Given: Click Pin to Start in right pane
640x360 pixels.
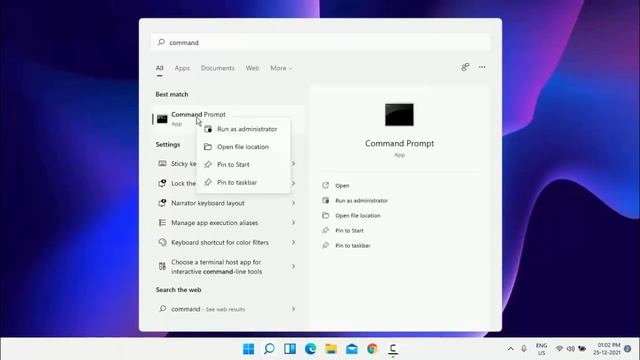Looking at the screenshot, I should point(349,231).
